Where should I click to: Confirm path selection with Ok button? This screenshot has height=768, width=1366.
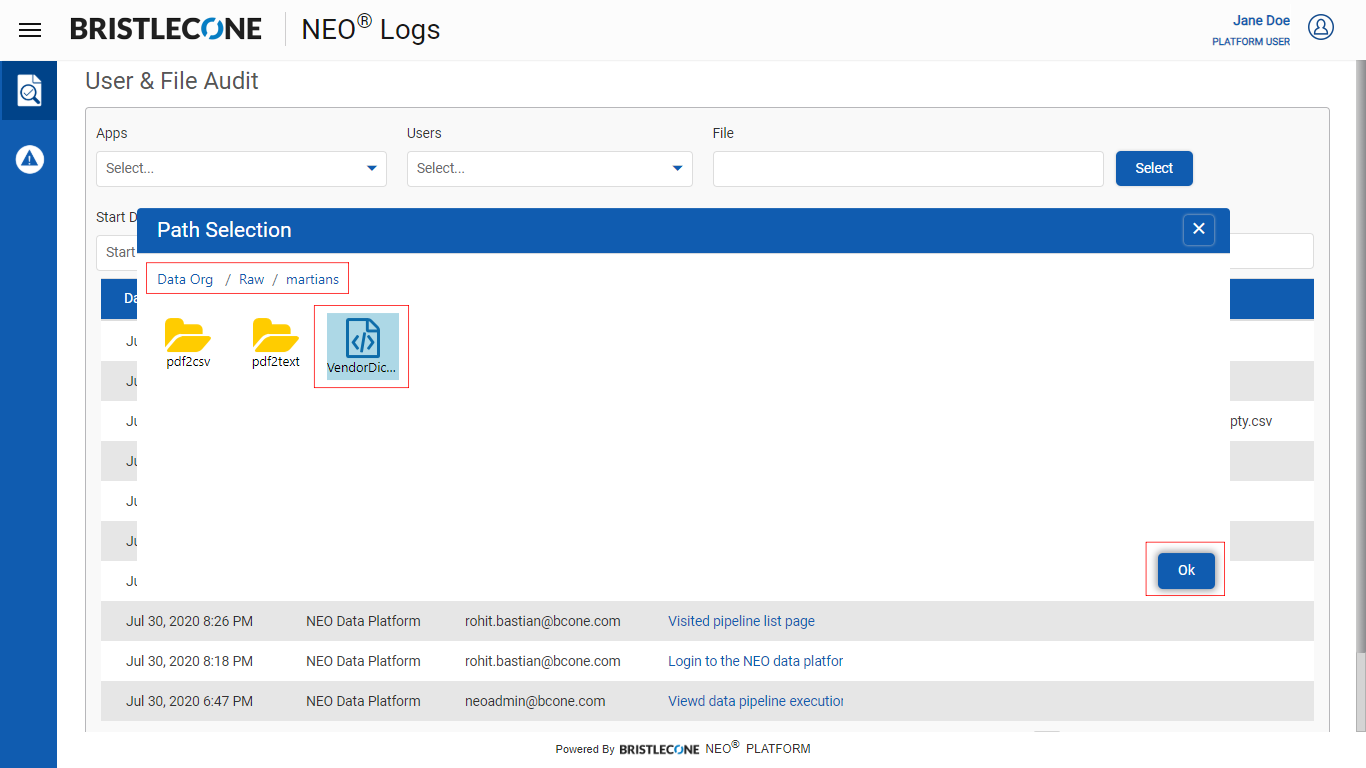1186,570
